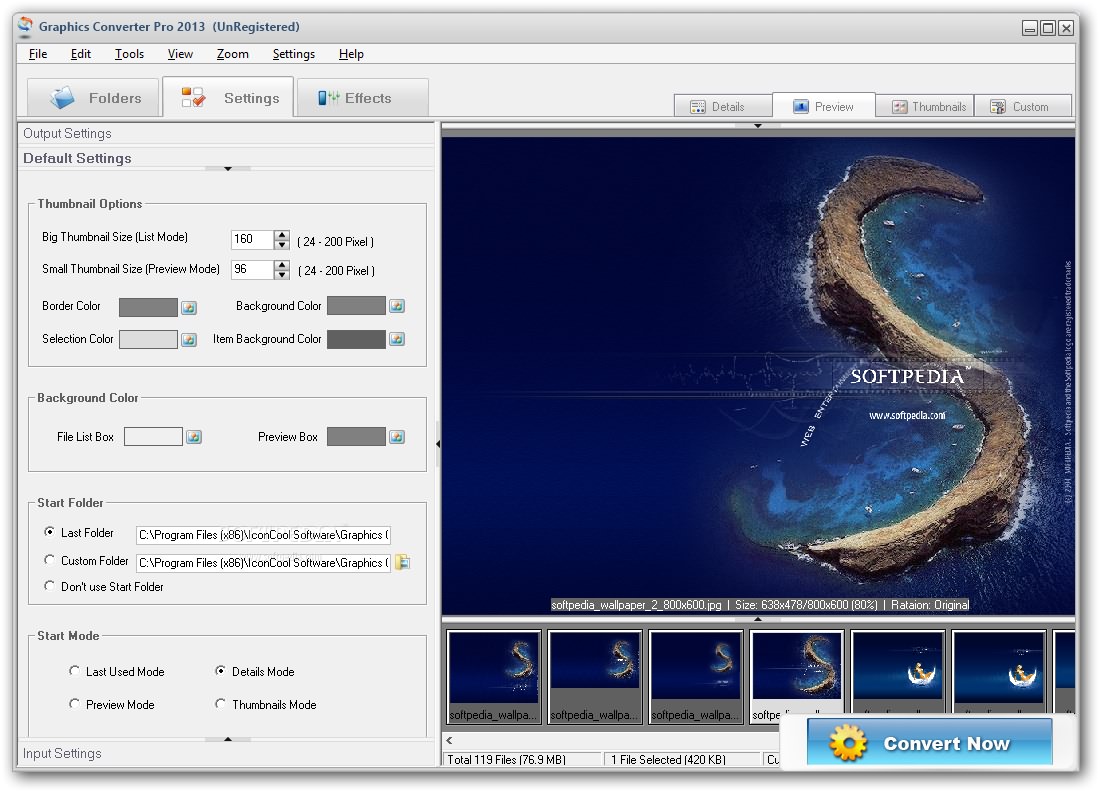Click the Graphics Converter Pro application icon

[x=25, y=27]
